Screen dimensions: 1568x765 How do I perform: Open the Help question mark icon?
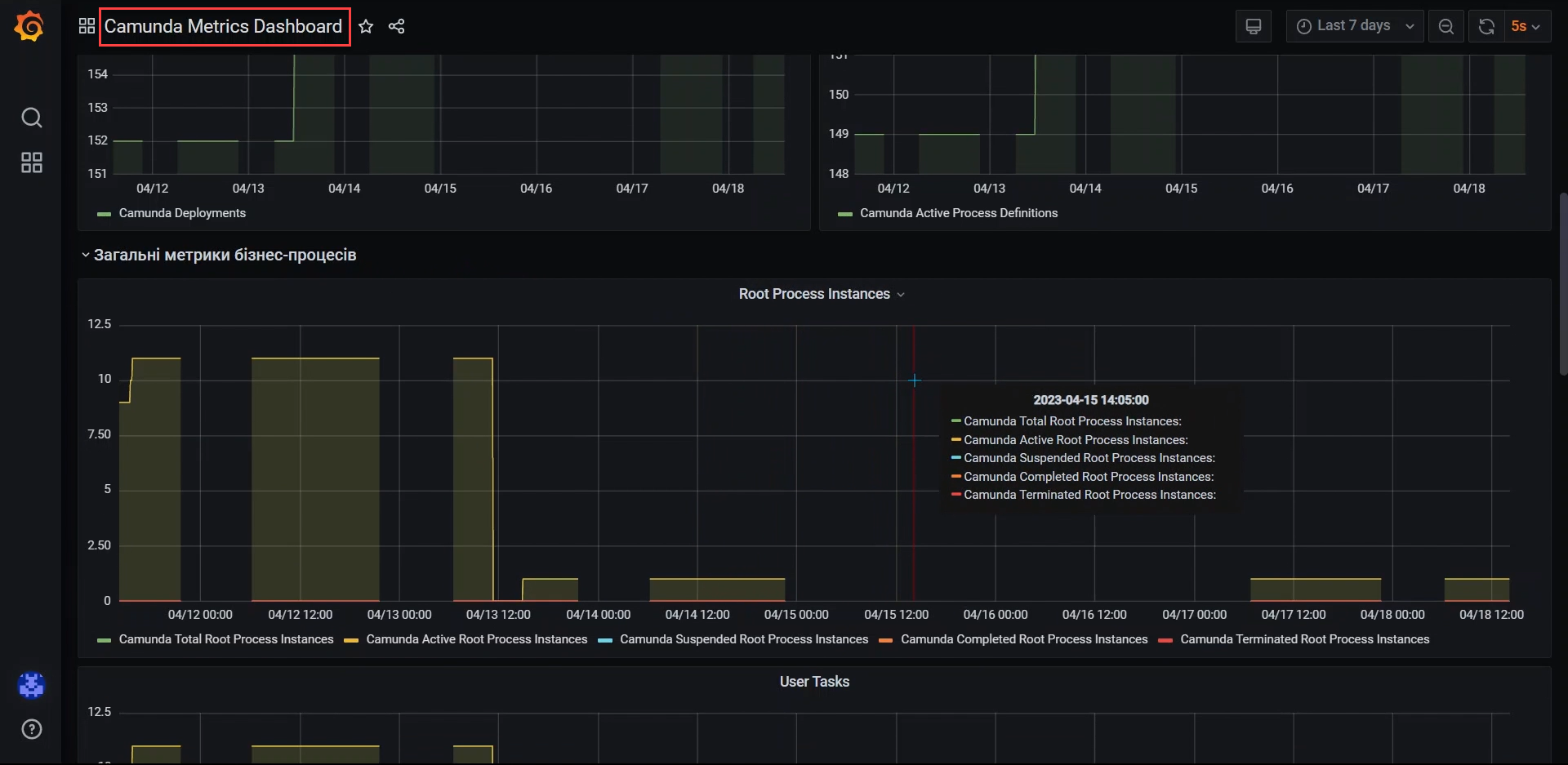pyautogui.click(x=31, y=729)
